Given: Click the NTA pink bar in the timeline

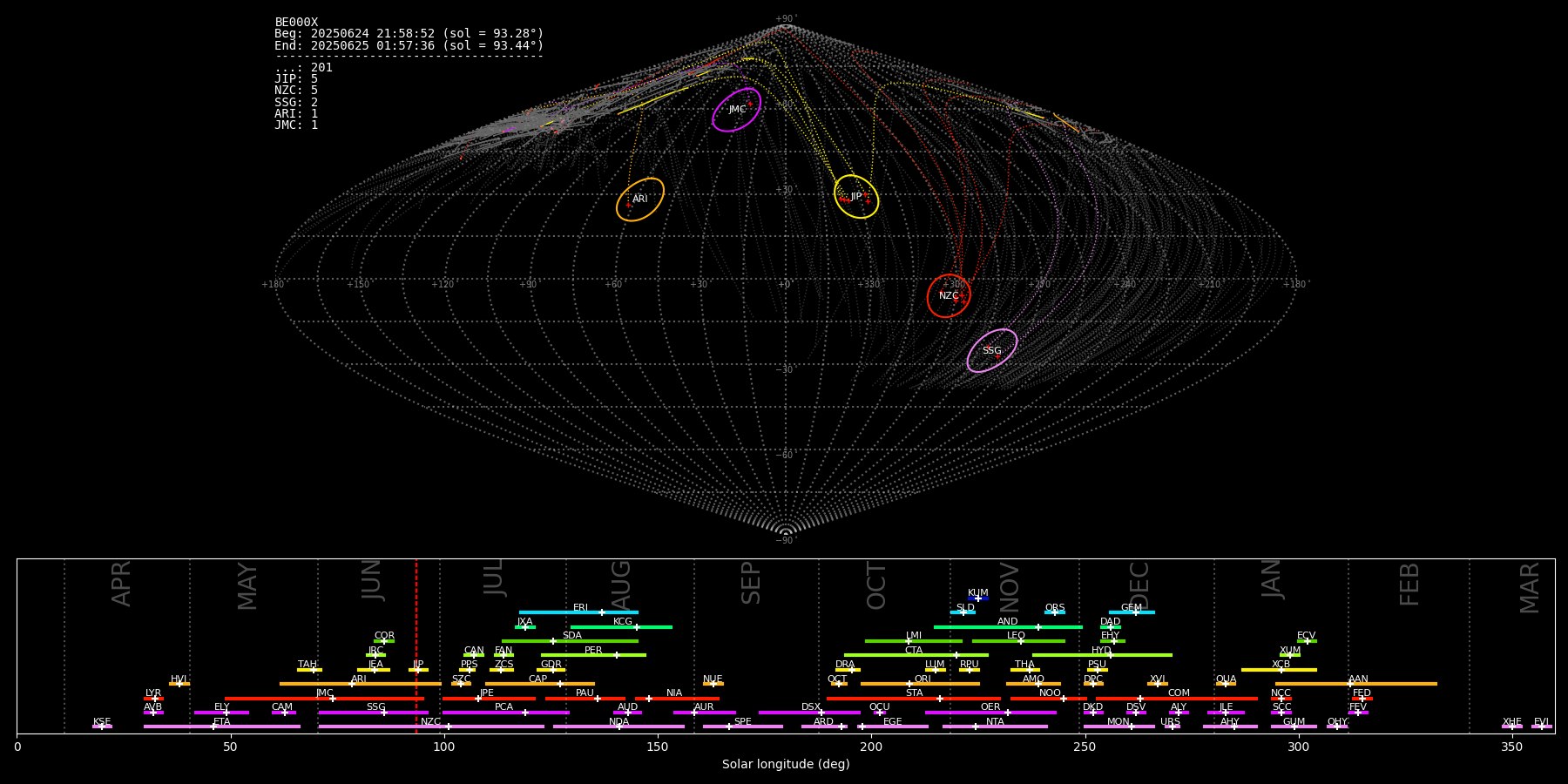Looking at the screenshot, I should click(995, 727).
